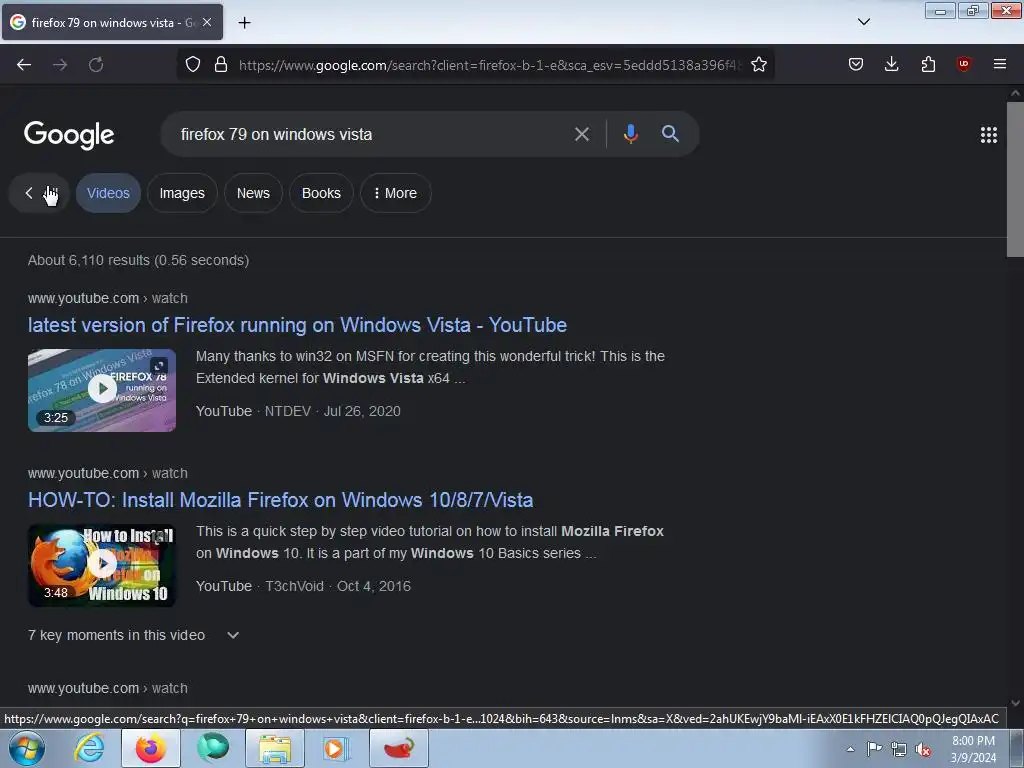
Task: Click the third www.youtube.com watch breadcrumb
Action: point(108,688)
